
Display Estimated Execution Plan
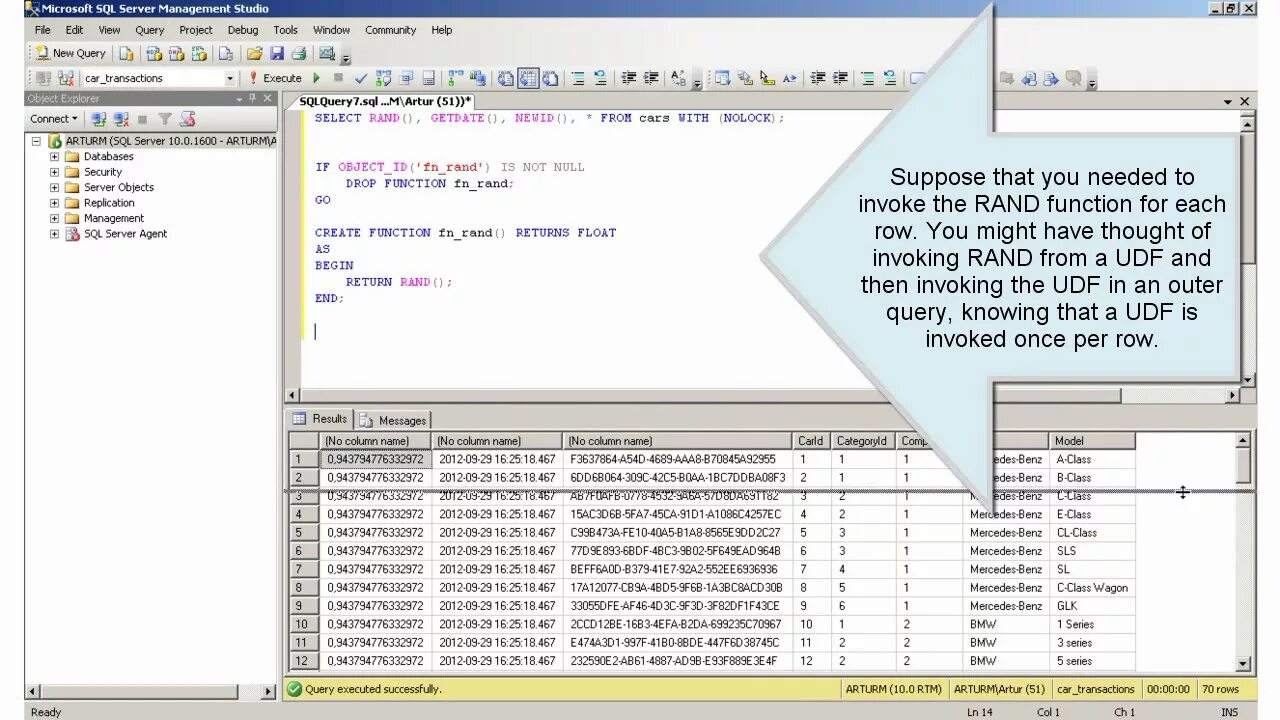pyautogui.click(x=383, y=78)
